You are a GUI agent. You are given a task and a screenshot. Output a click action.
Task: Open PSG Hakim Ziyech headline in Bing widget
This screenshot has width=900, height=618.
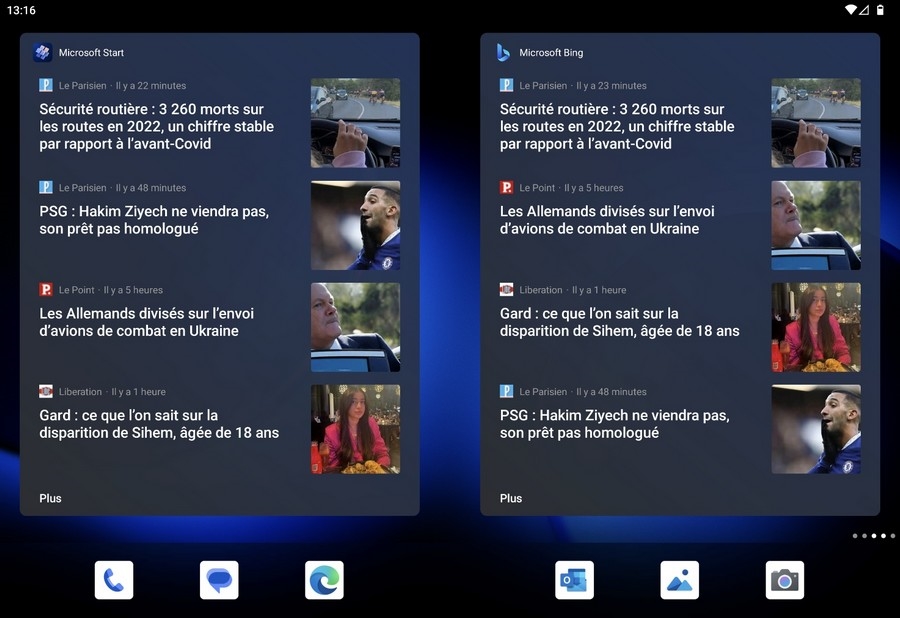pyautogui.click(x=615, y=424)
